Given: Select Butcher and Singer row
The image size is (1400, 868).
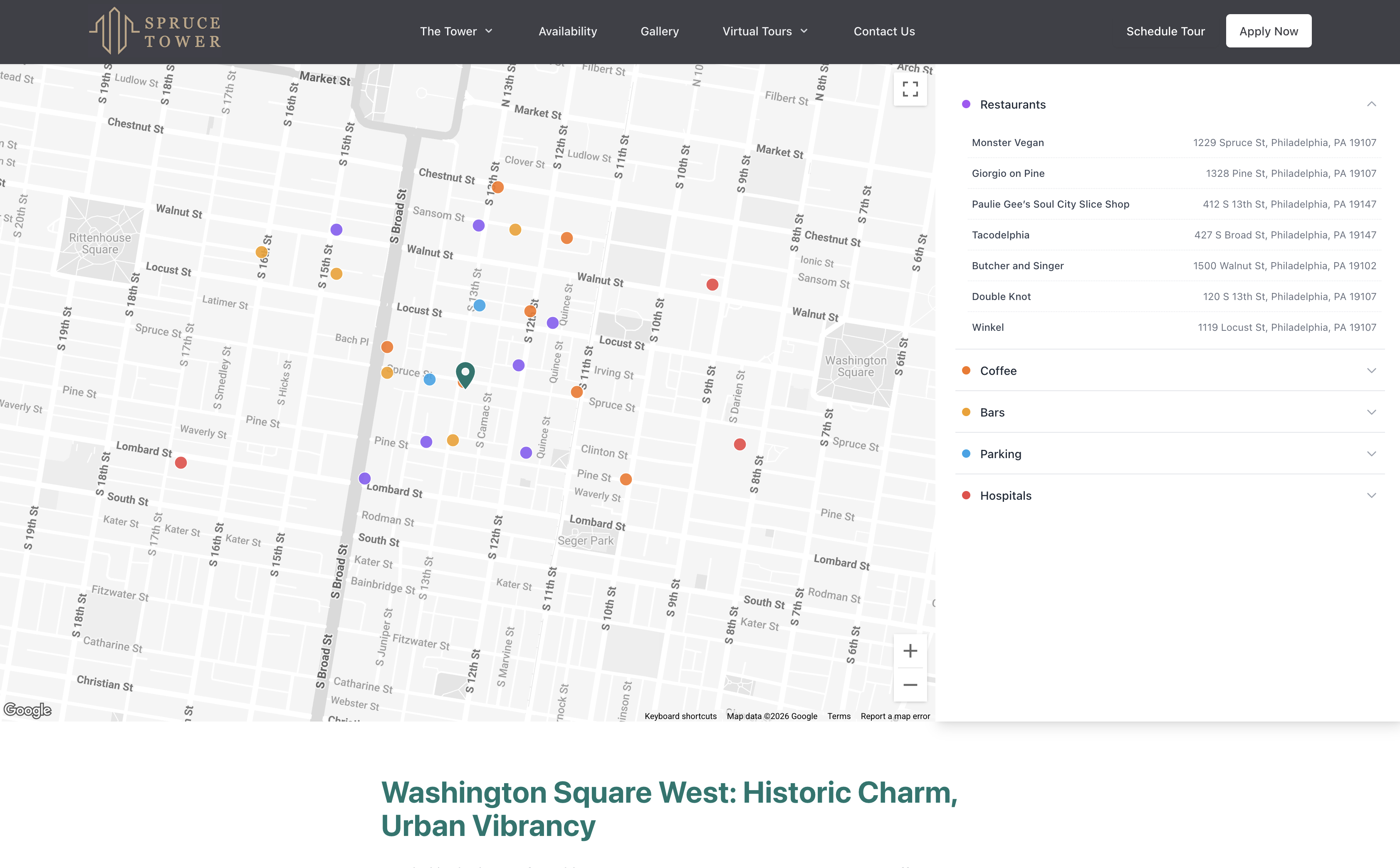Looking at the screenshot, I should pos(1174,266).
